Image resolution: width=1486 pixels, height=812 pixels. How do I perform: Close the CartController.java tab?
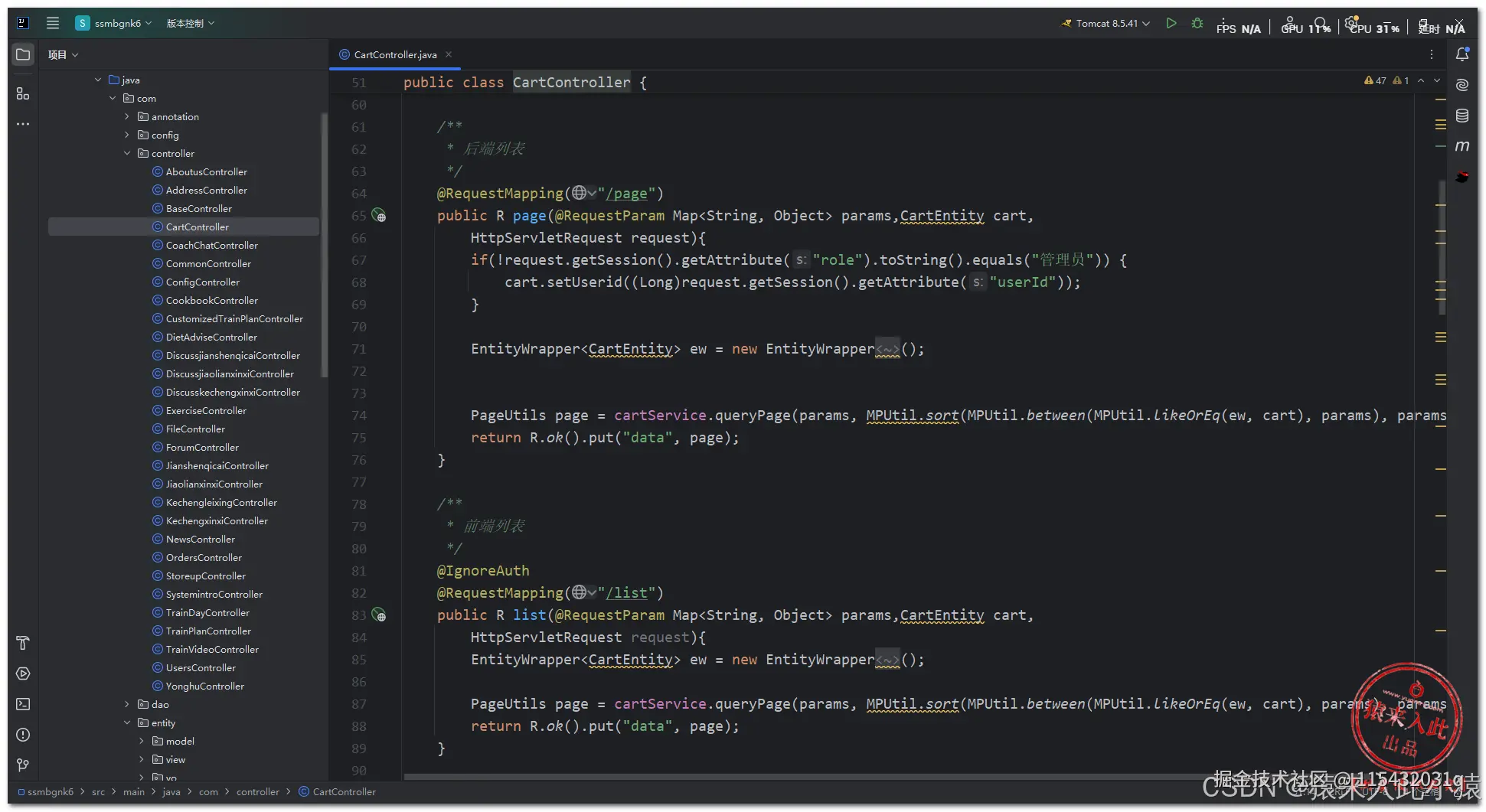449,54
